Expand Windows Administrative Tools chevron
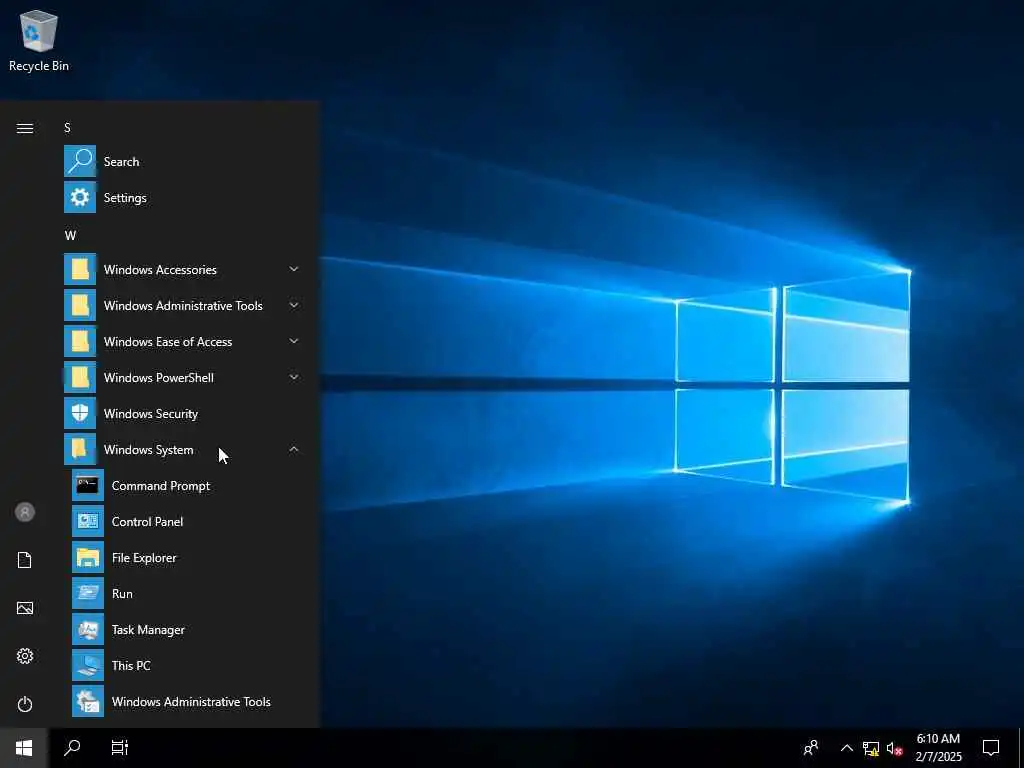 (x=294, y=305)
